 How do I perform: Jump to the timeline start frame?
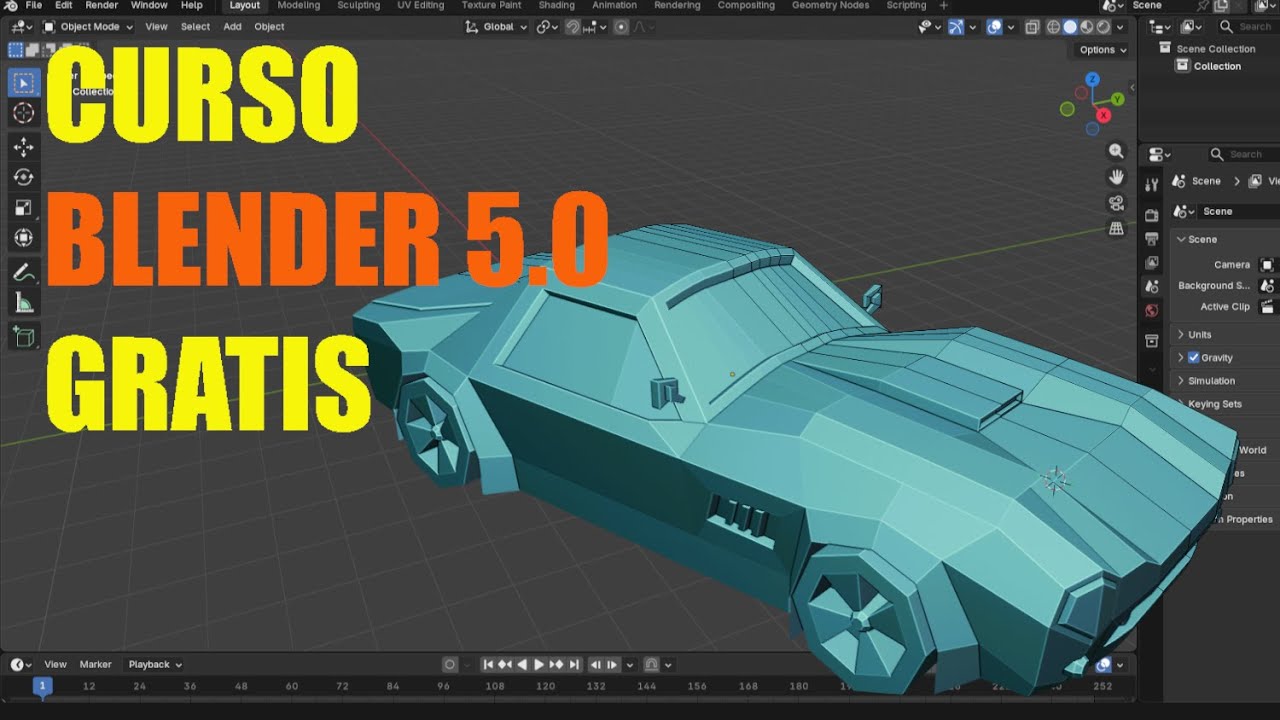[488, 664]
